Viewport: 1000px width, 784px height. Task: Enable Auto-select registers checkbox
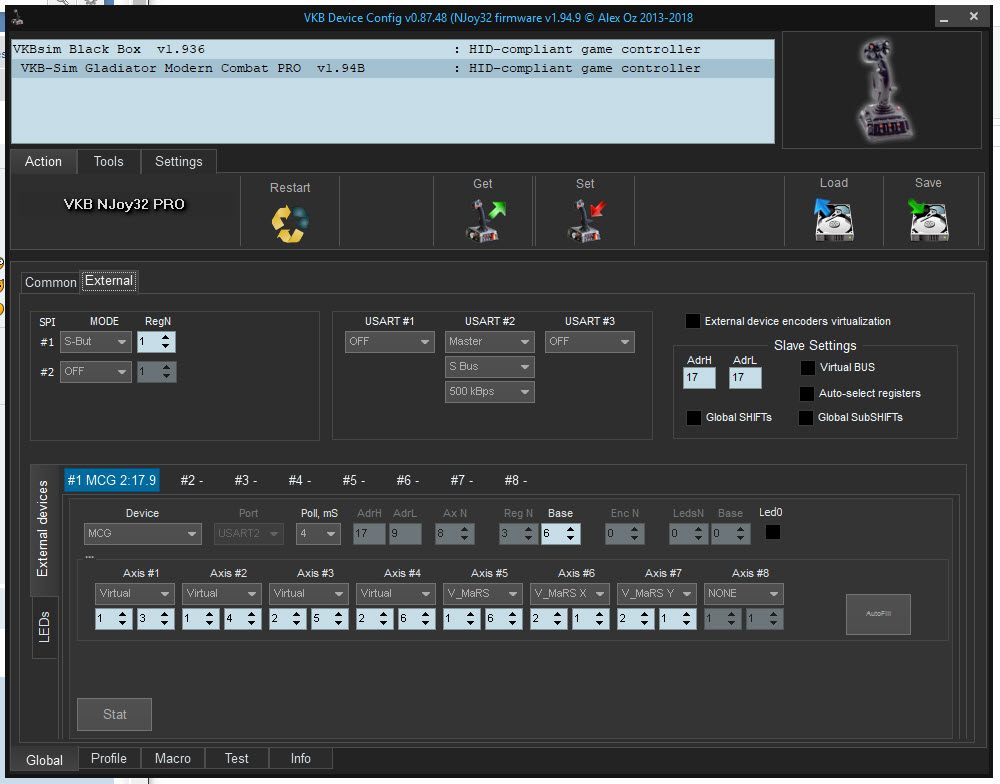808,394
